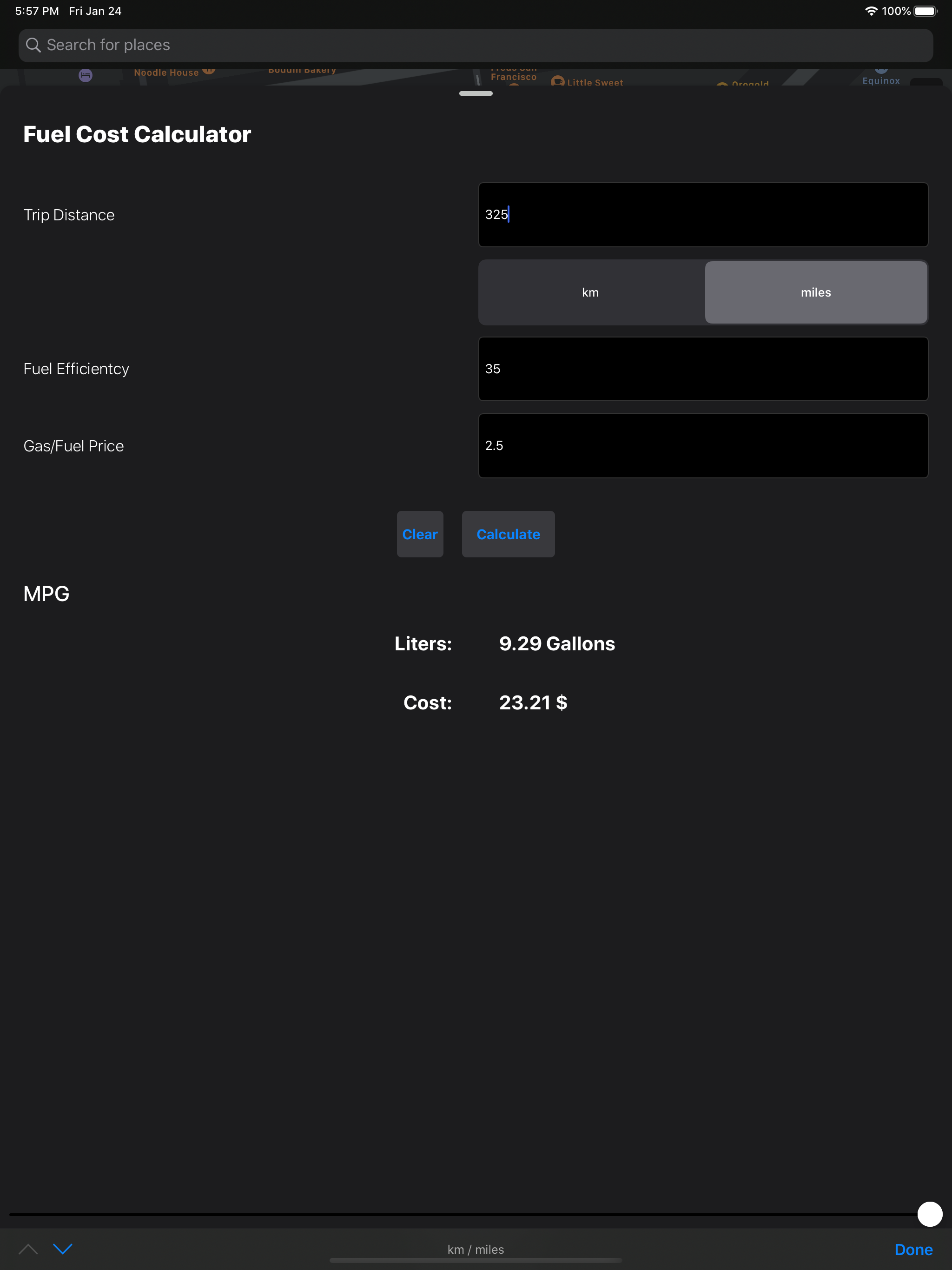952x1270 pixels.
Task: Focus the Gas/Fuel Price field showing 2.5
Action: point(703,445)
